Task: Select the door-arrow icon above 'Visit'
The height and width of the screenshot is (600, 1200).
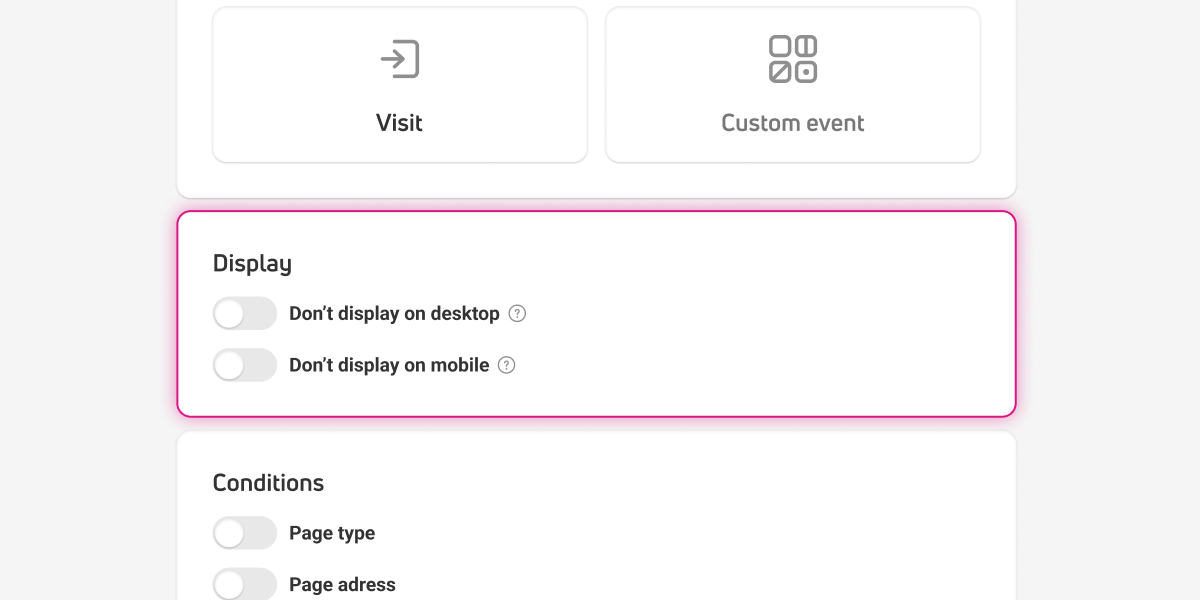Action: (x=399, y=59)
